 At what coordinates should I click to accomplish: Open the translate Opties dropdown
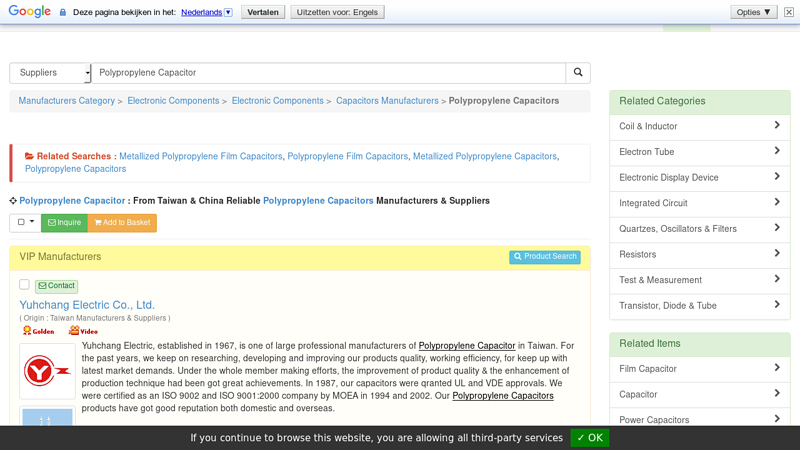(754, 12)
